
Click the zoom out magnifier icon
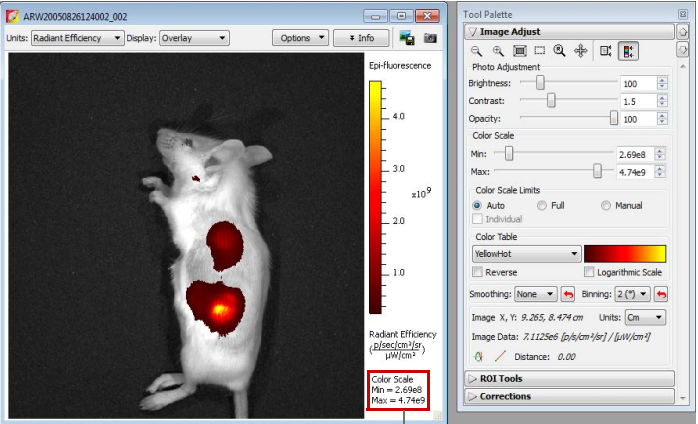[x=477, y=51]
